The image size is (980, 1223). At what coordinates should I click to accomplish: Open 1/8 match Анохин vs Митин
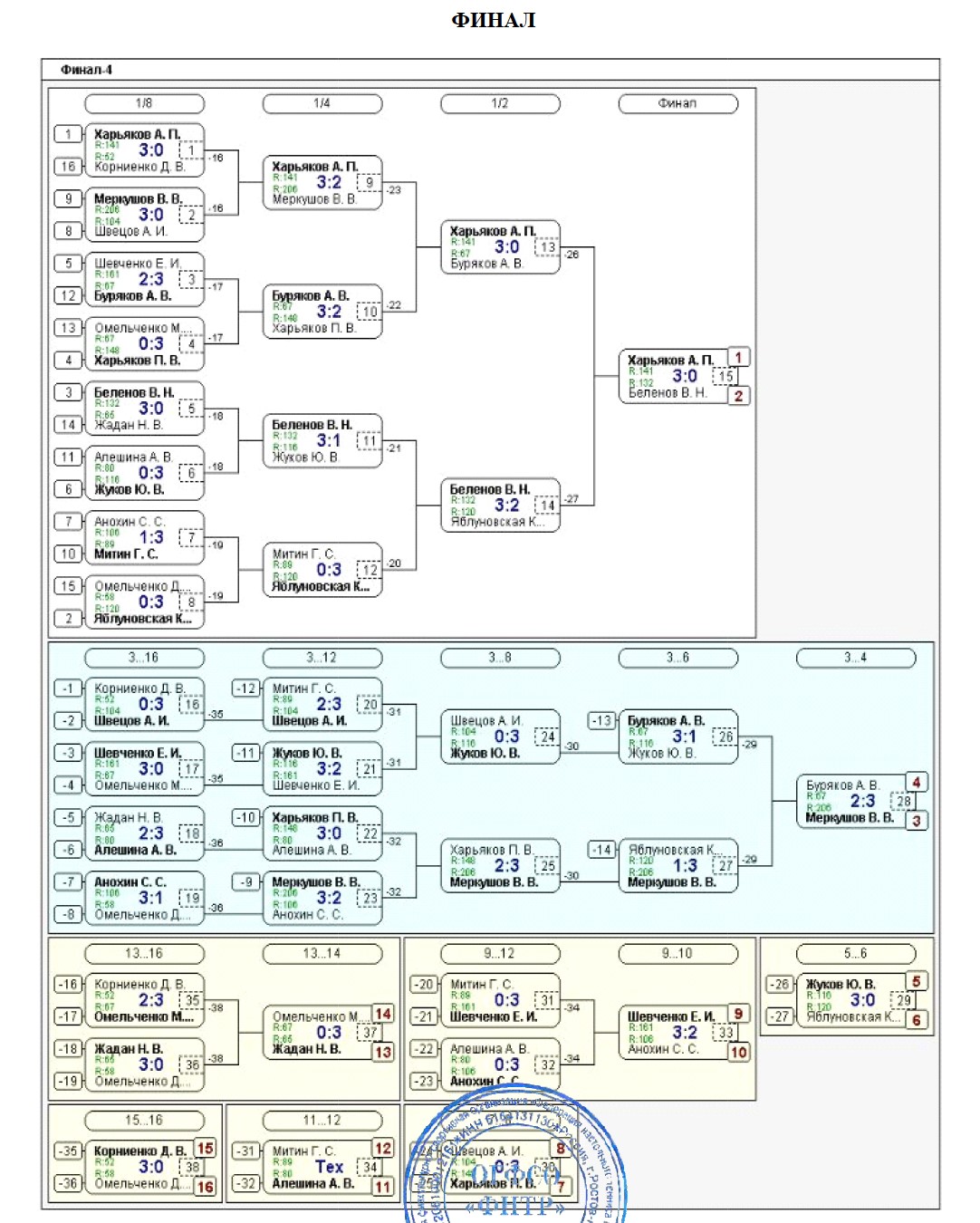click(x=145, y=537)
